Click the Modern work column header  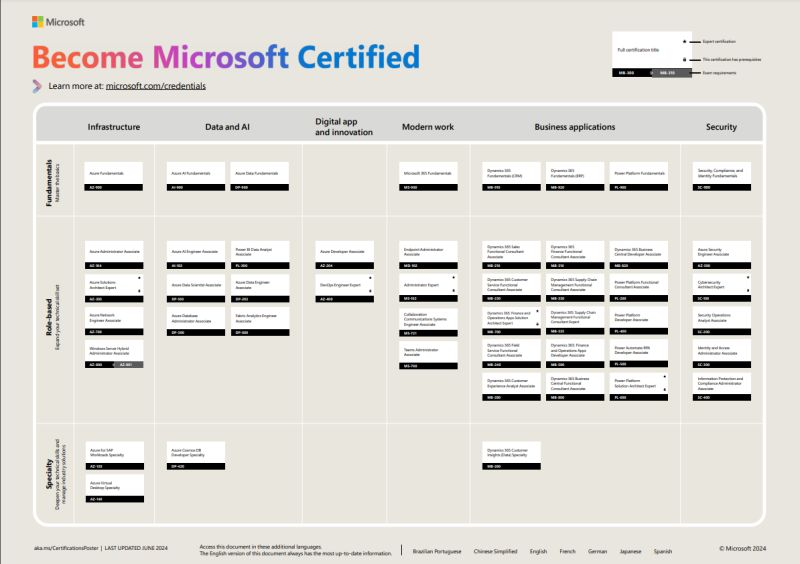(x=428, y=127)
